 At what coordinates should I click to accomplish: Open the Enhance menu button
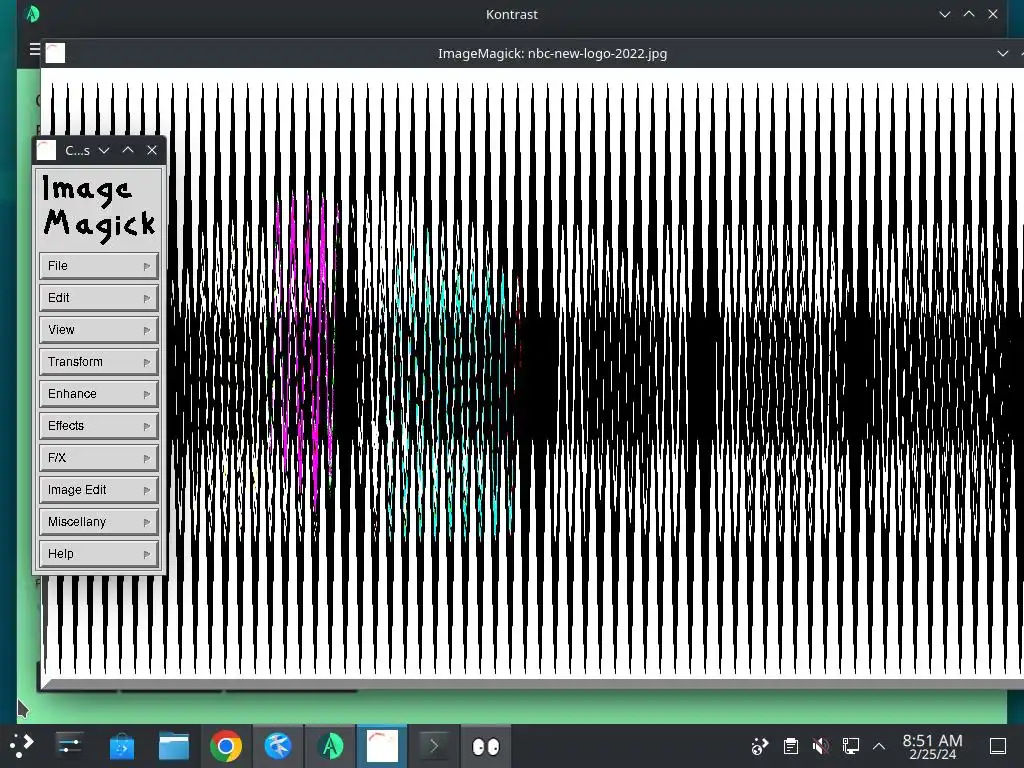click(99, 394)
